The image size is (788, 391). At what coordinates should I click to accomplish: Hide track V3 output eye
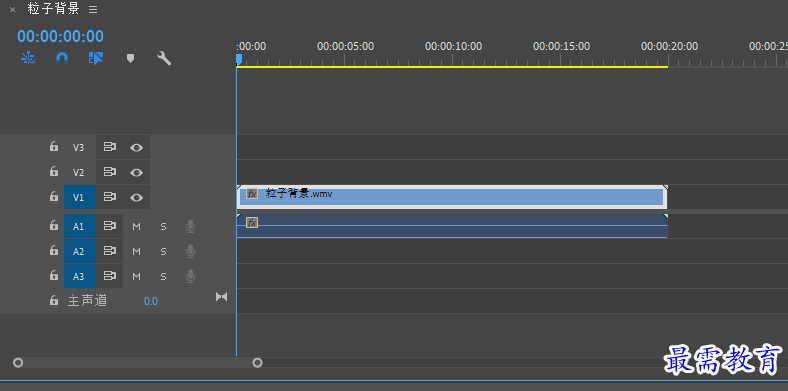[x=136, y=147]
